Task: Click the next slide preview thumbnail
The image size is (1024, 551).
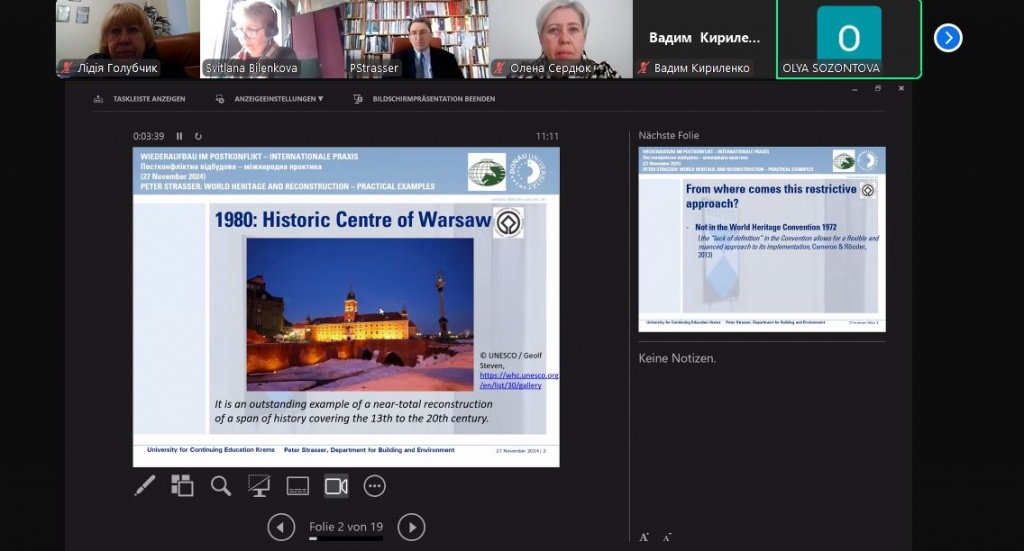Action: 762,239
